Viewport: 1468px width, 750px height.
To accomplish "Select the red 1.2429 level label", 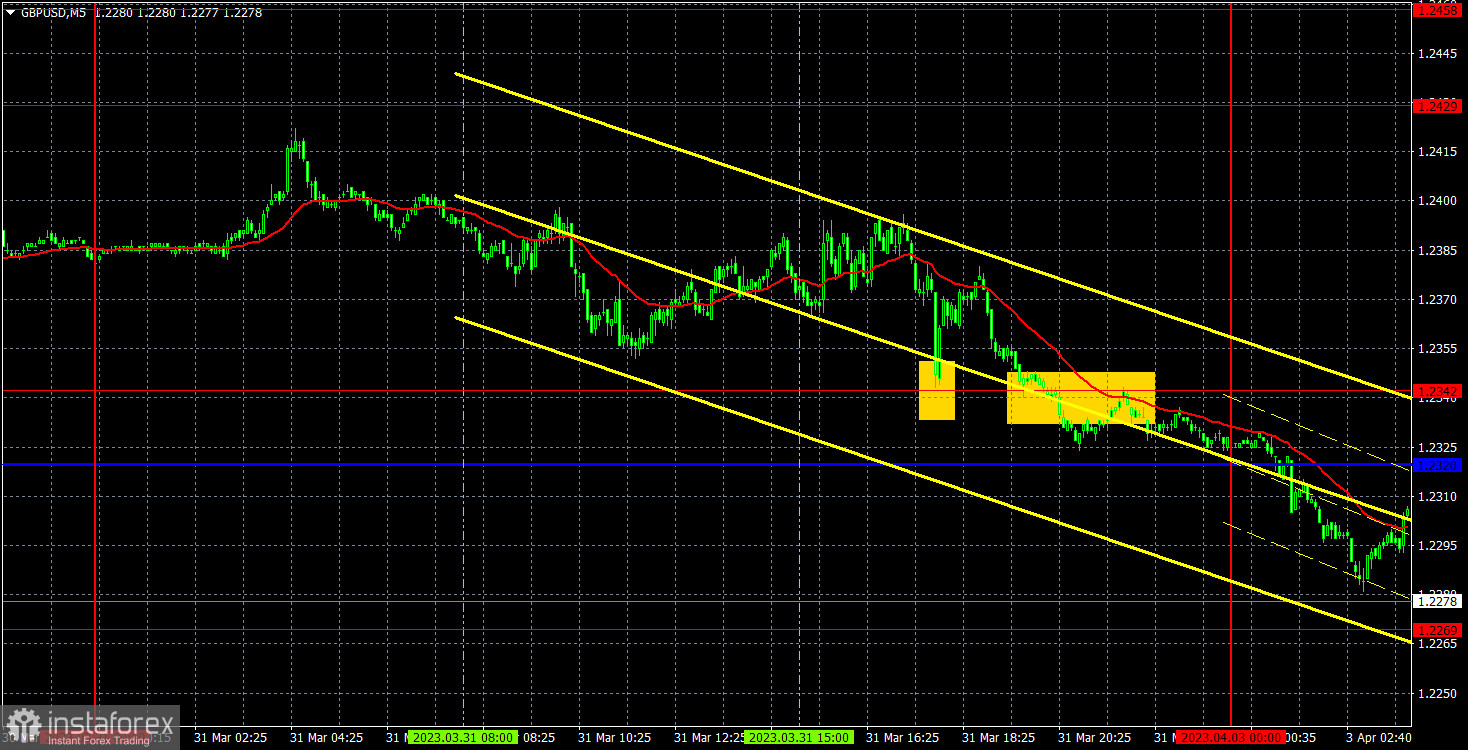I will click(x=1439, y=106).
